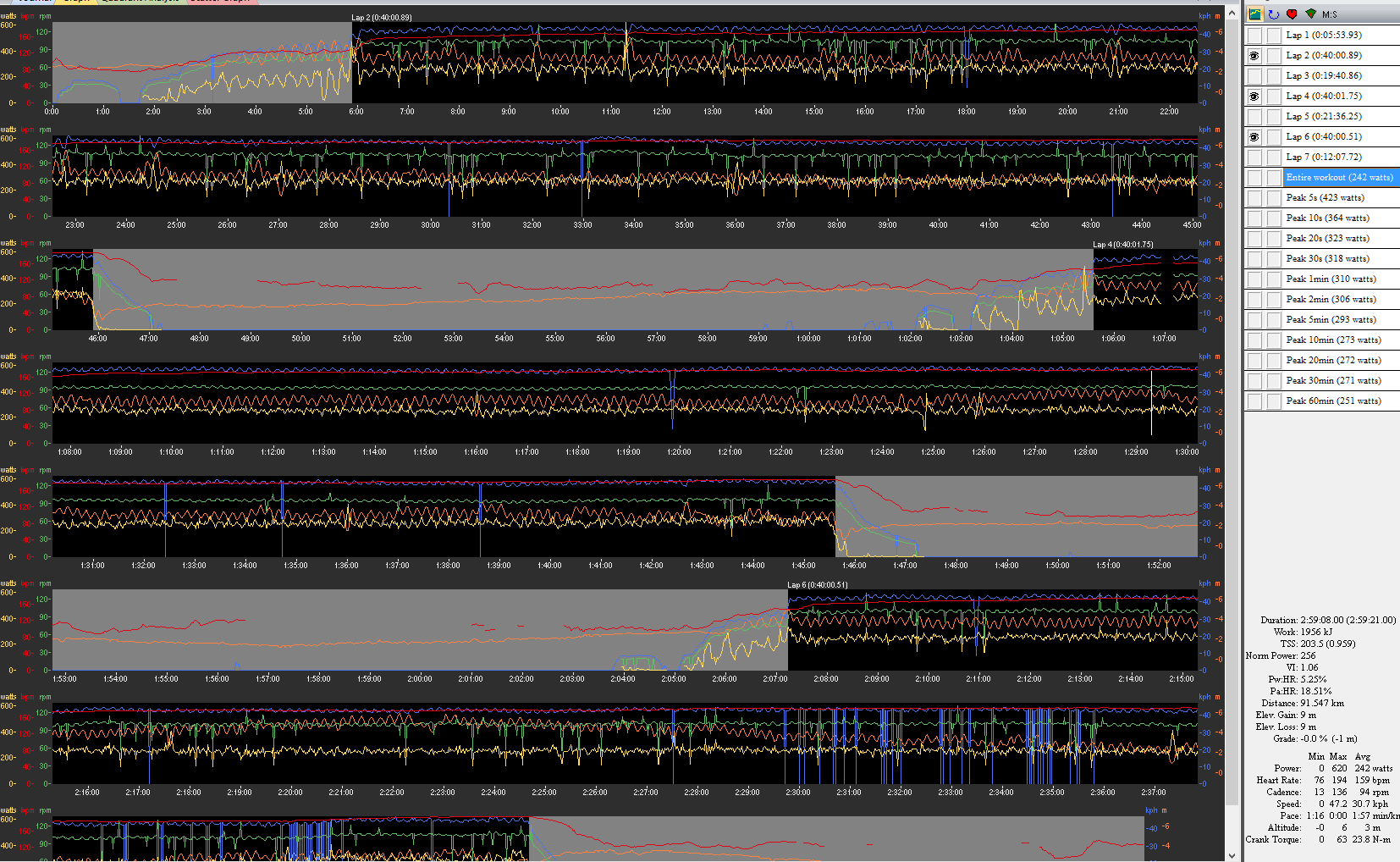This screenshot has height=862, width=1400.
Task: Show Lap 3 using its eye box
Action: pyautogui.click(x=1254, y=75)
